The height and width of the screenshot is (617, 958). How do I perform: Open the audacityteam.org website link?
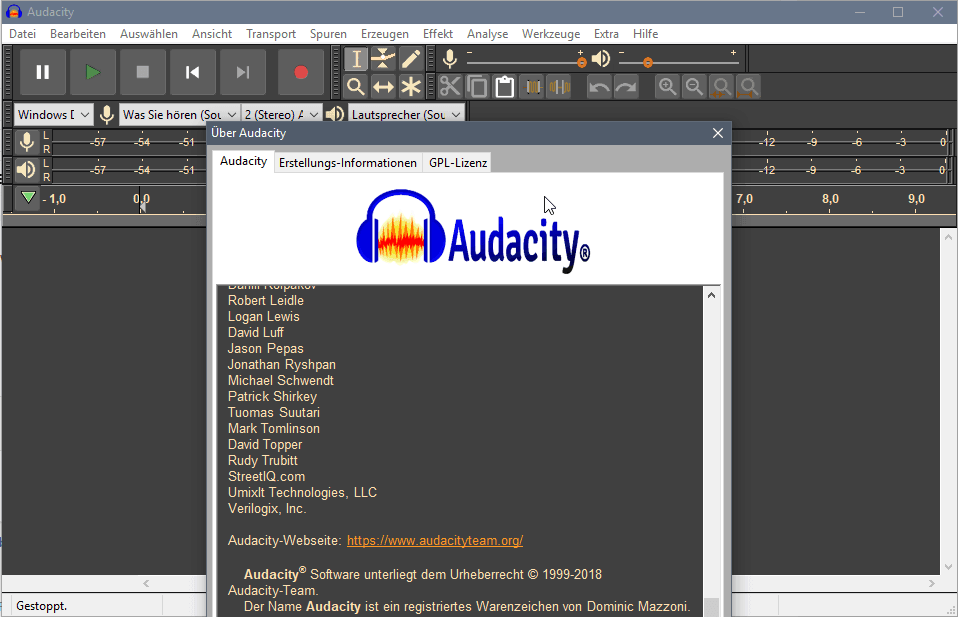coord(435,541)
